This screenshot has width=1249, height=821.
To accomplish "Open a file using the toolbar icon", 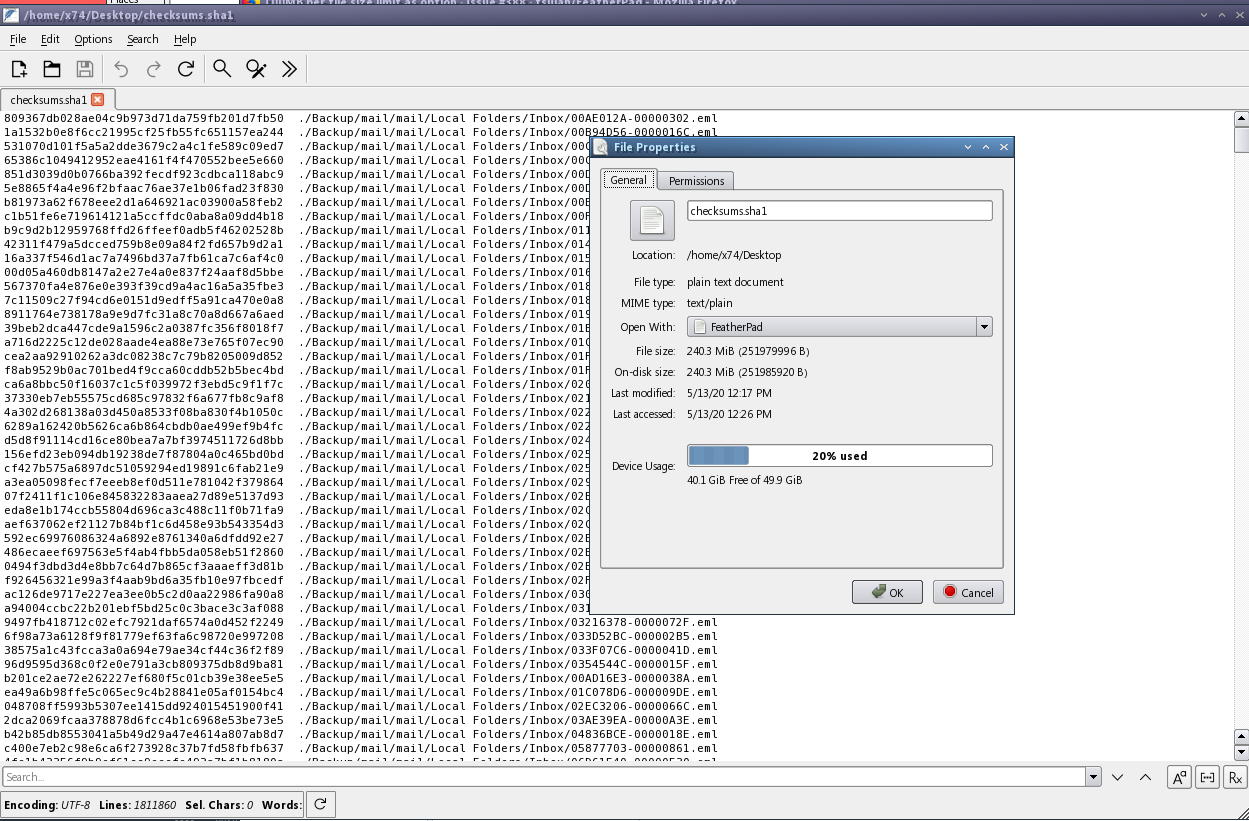I will (51, 69).
